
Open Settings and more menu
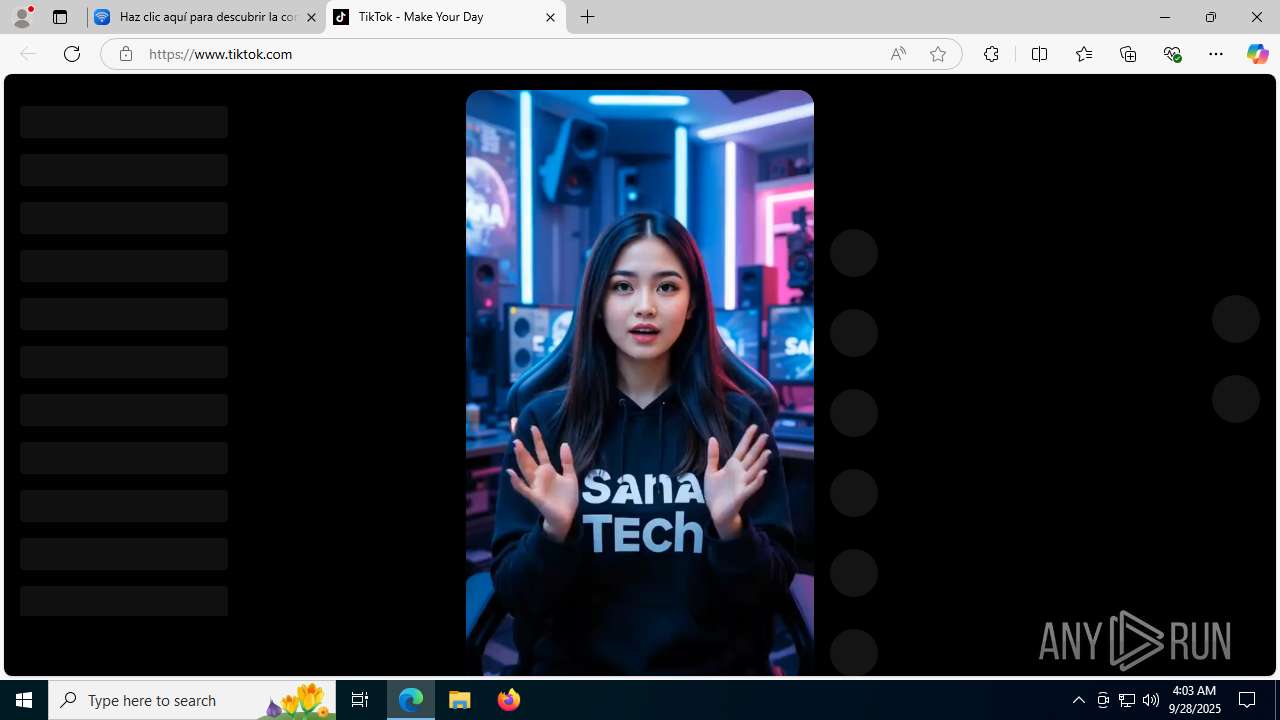click(1216, 54)
